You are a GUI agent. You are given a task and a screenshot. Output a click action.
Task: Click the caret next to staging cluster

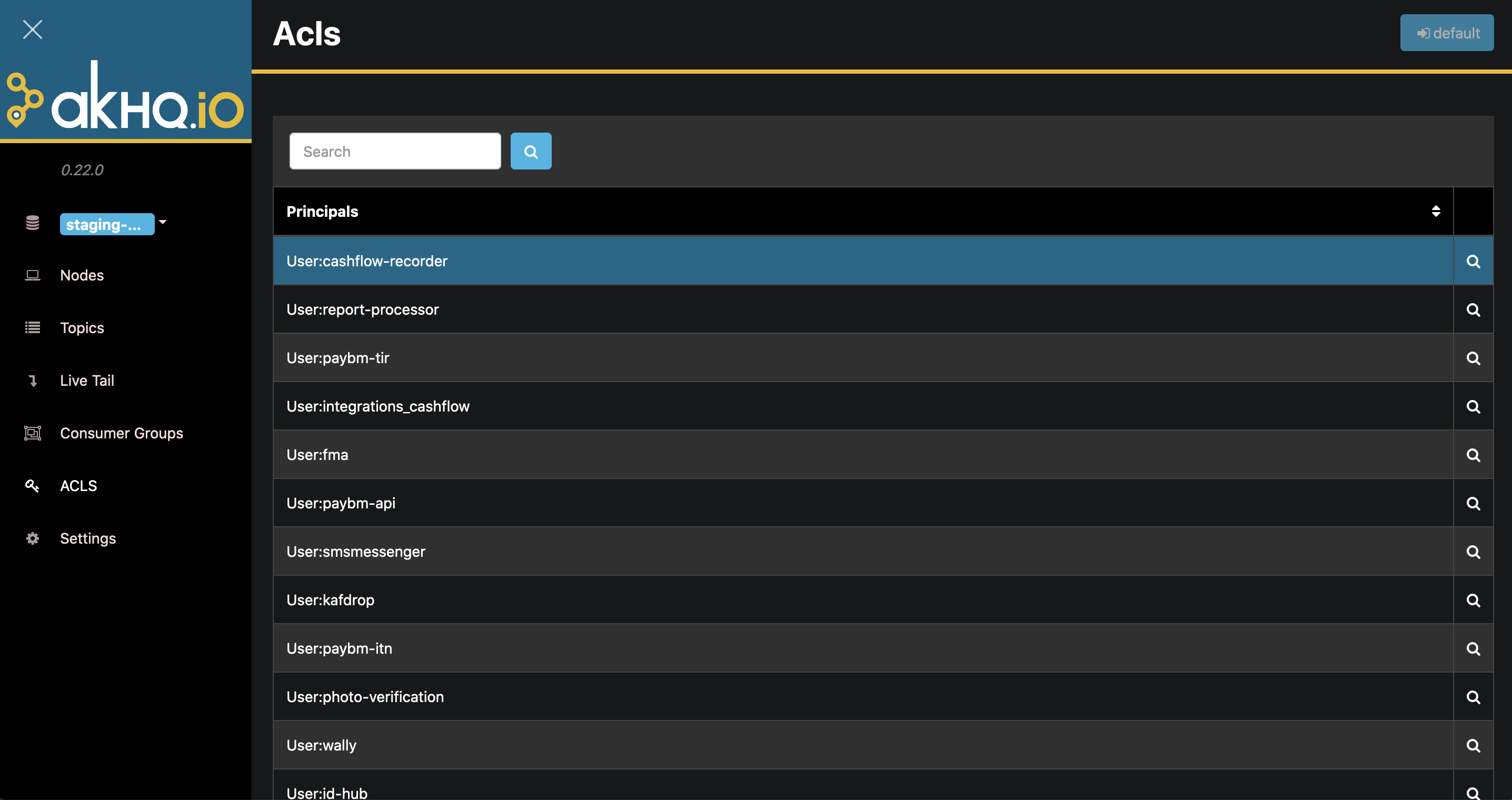[x=163, y=222]
